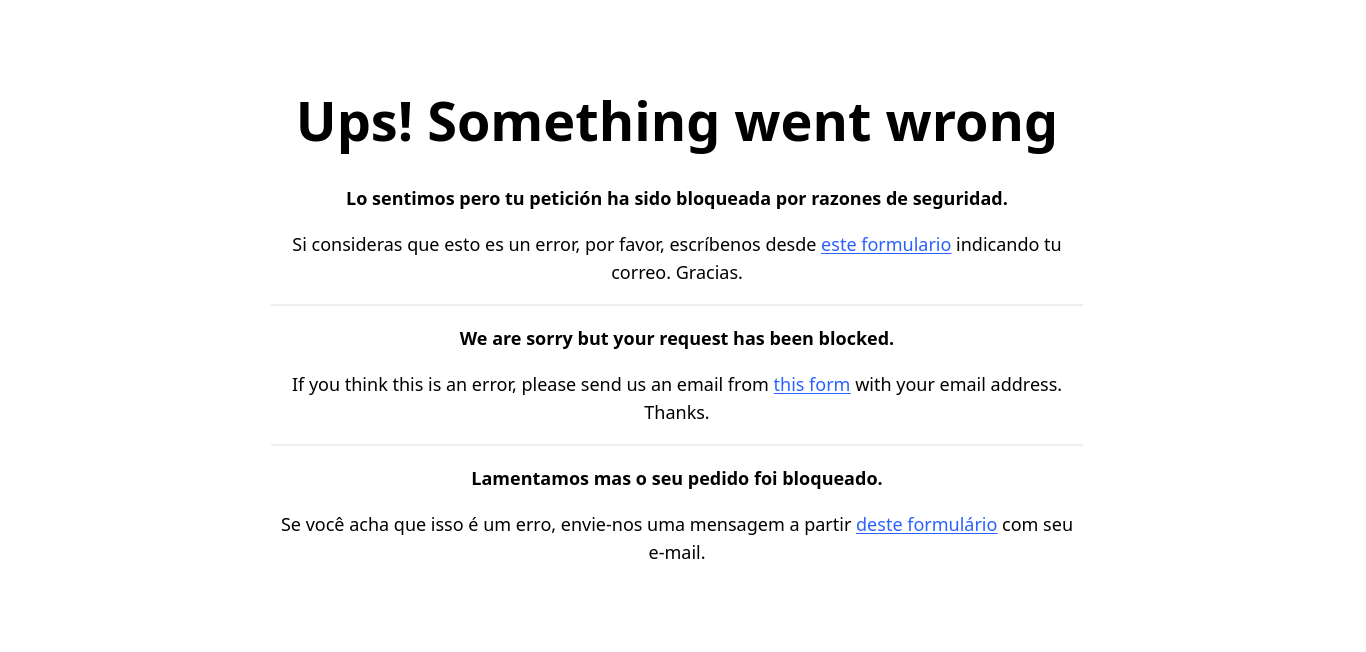Open the 'deste formulário' link
This screenshot has height=652, width=1366.
(926, 525)
